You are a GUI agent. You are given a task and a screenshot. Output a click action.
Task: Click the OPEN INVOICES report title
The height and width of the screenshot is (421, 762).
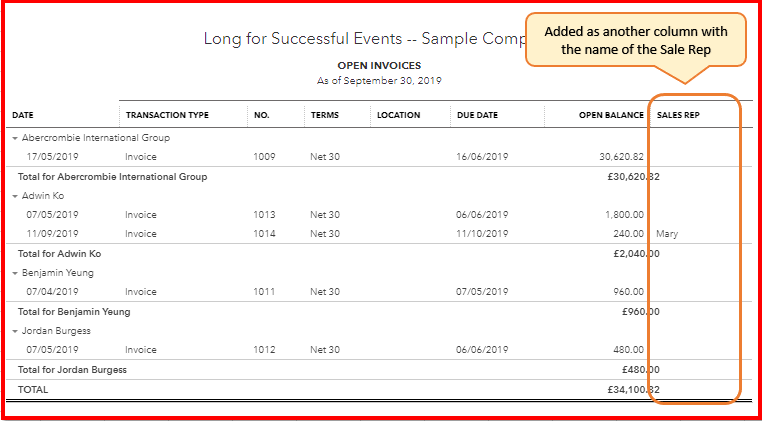[380, 65]
